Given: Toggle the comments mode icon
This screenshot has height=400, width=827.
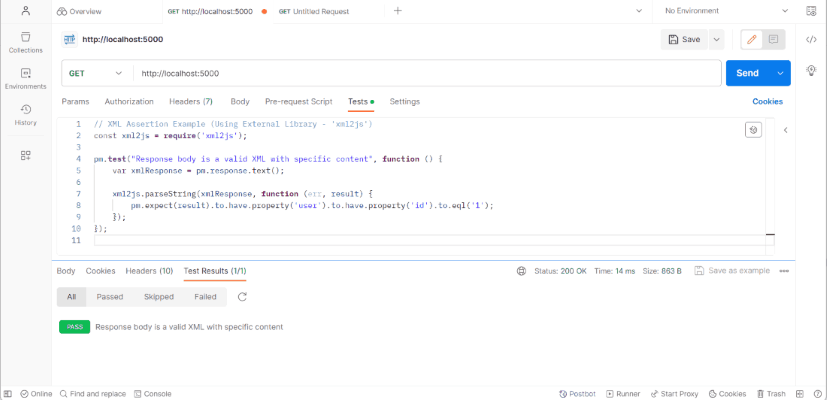Looking at the screenshot, I should tap(773, 40).
